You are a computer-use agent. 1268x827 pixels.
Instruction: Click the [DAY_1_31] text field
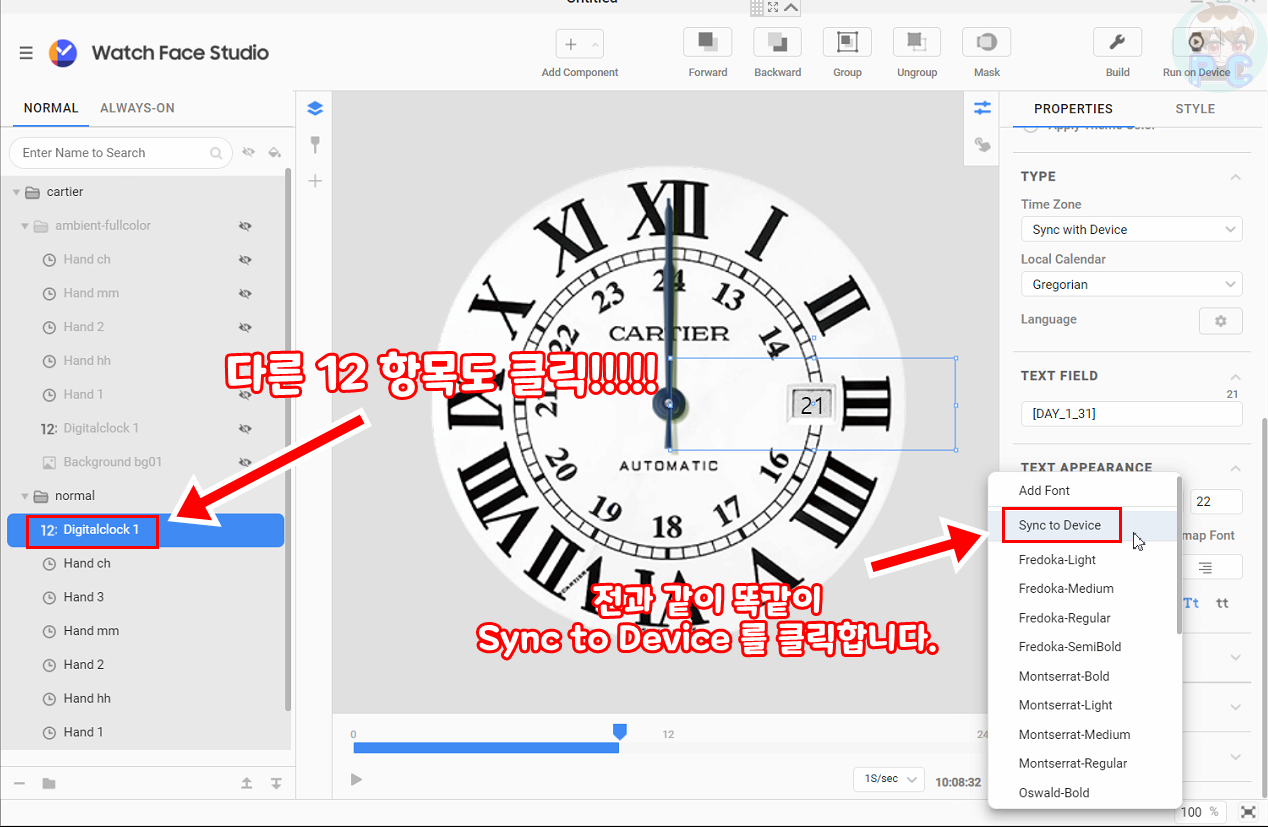point(1131,414)
